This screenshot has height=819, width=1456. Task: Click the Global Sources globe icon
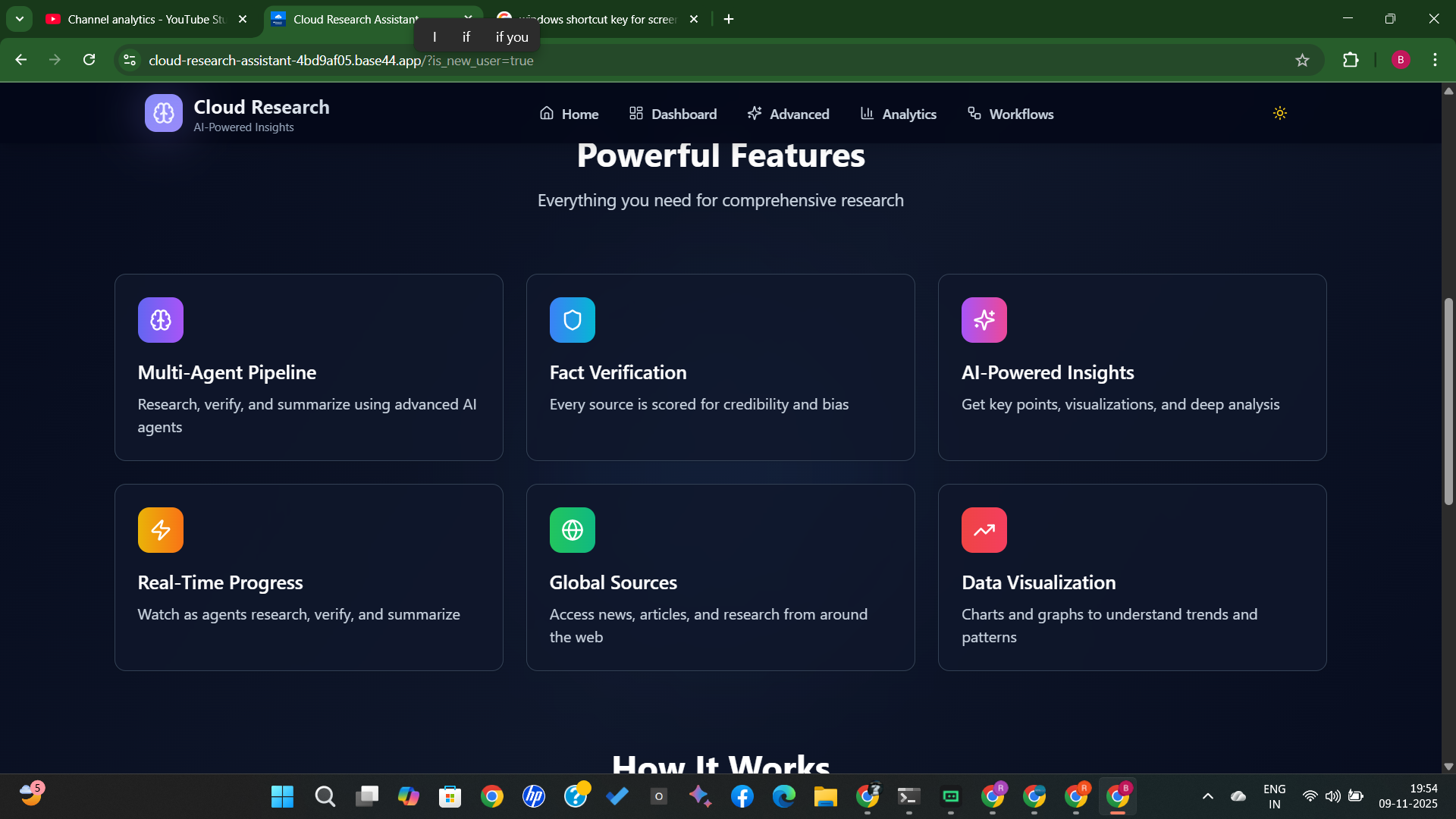tap(572, 530)
